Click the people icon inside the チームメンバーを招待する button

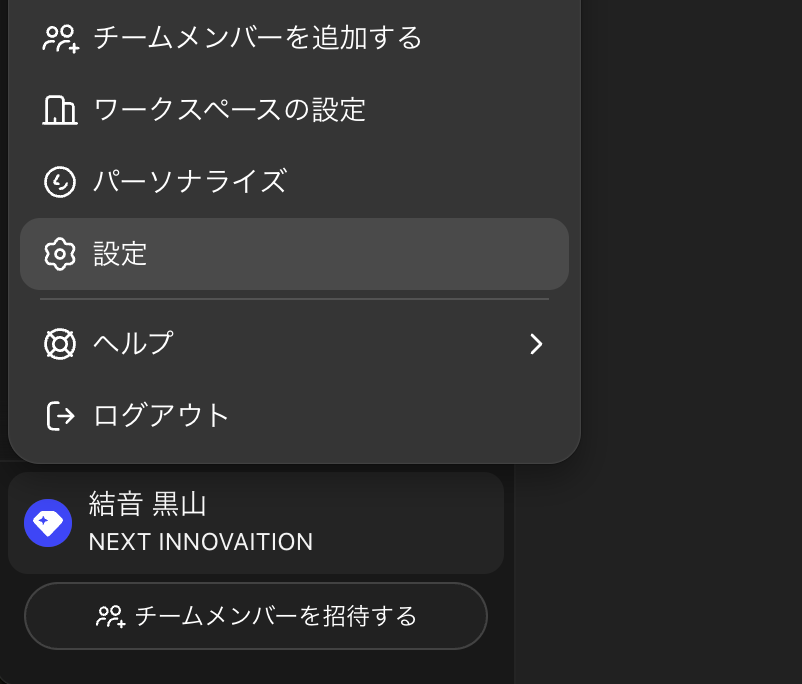(x=110, y=616)
